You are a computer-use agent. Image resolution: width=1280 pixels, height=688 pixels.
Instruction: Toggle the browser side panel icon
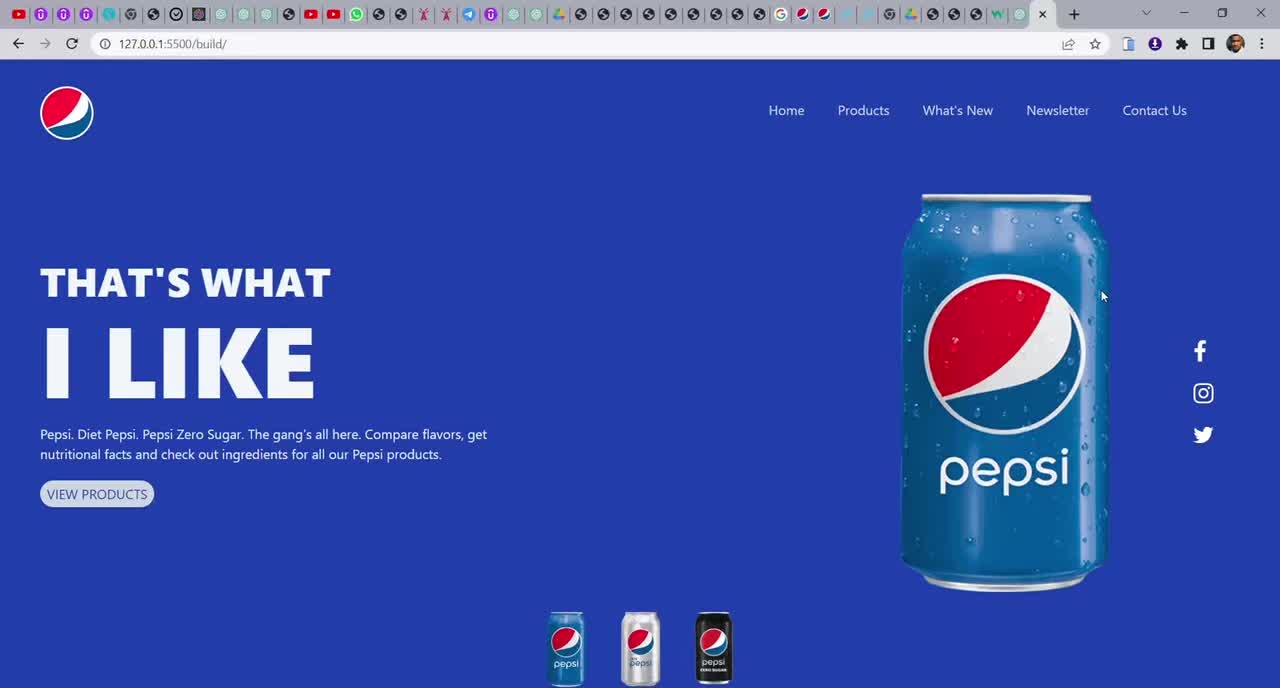[1208, 44]
